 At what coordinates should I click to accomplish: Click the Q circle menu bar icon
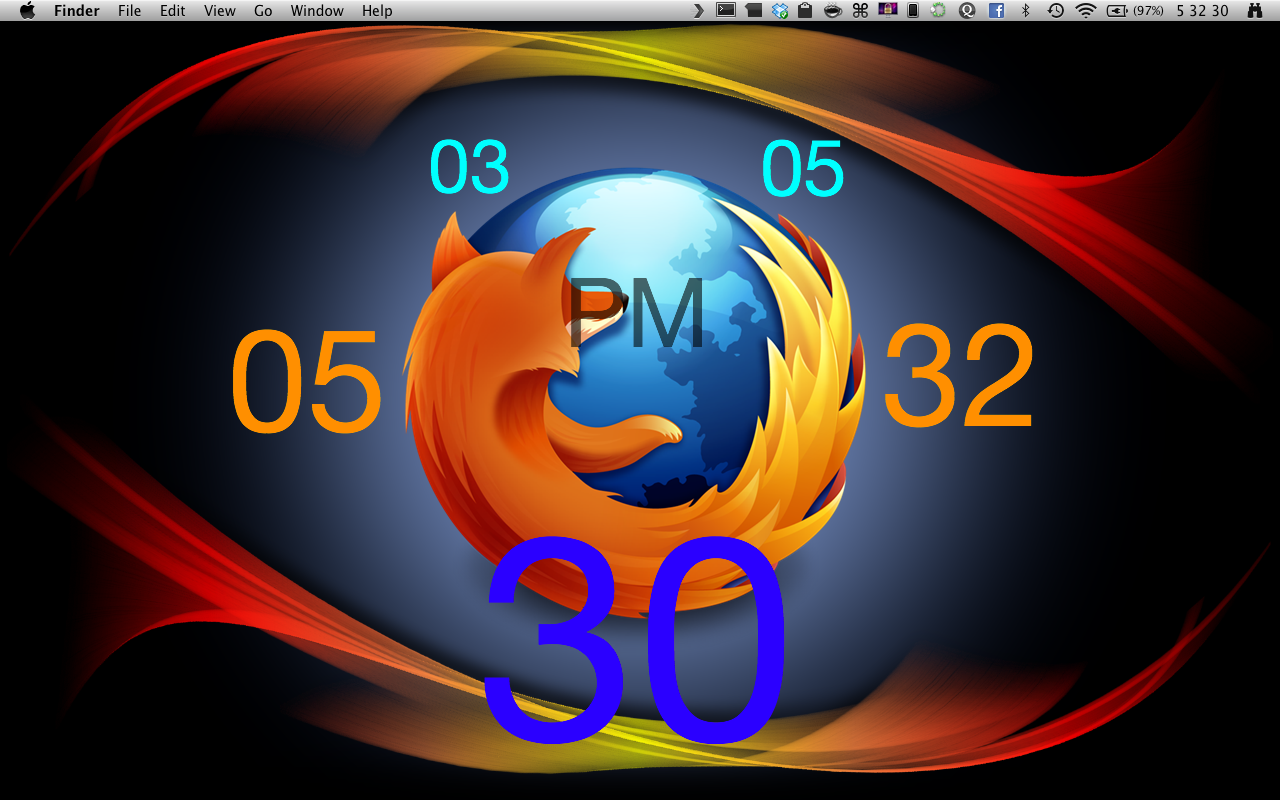pyautogui.click(x=967, y=11)
